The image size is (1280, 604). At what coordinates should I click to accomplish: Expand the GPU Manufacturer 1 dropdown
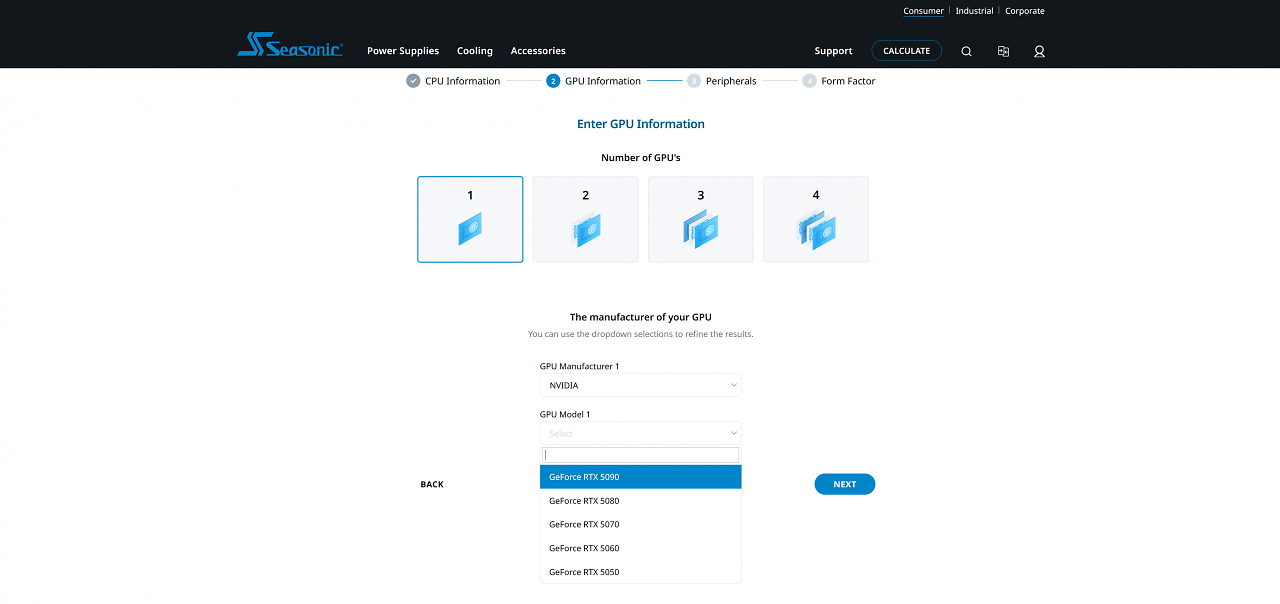coord(641,385)
